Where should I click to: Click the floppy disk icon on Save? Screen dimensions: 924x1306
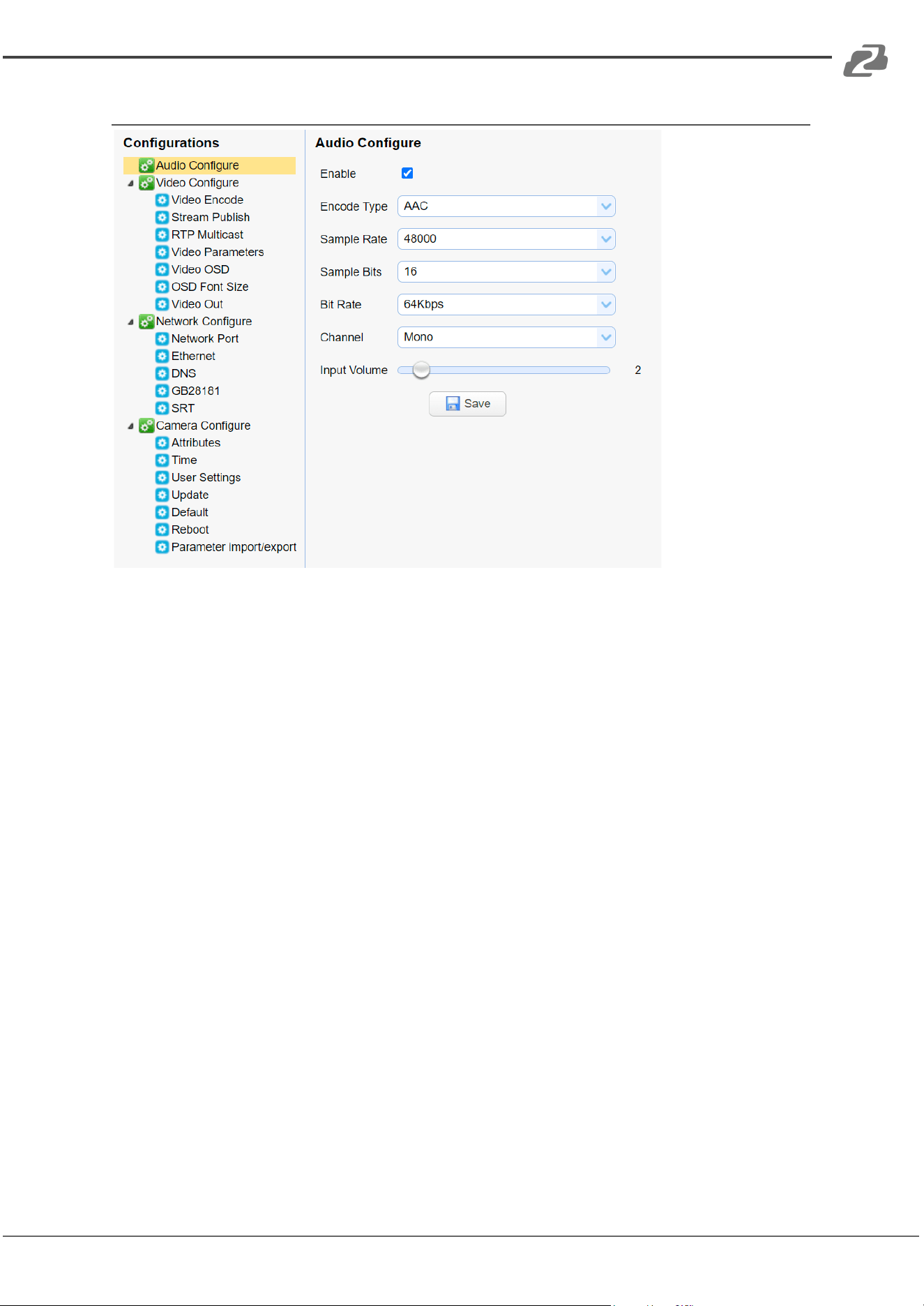pyautogui.click(x=453, y=404)
